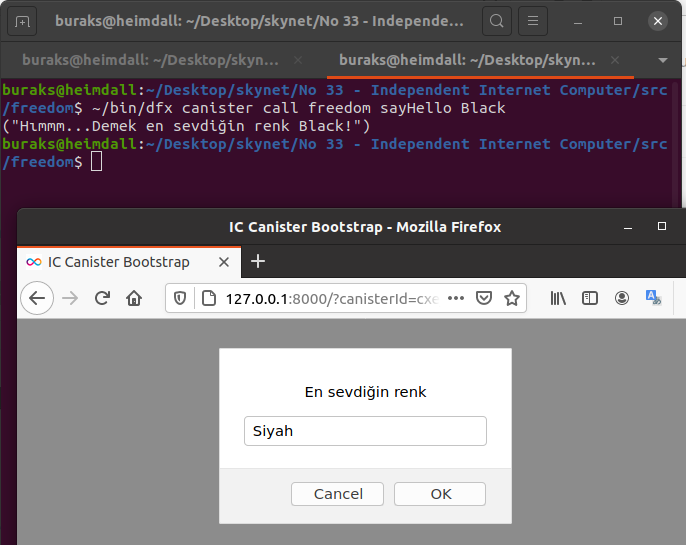Screen dimensions: 686x545
Task: Open a new terminal tab with the plus icon
Action: (22, 21)
